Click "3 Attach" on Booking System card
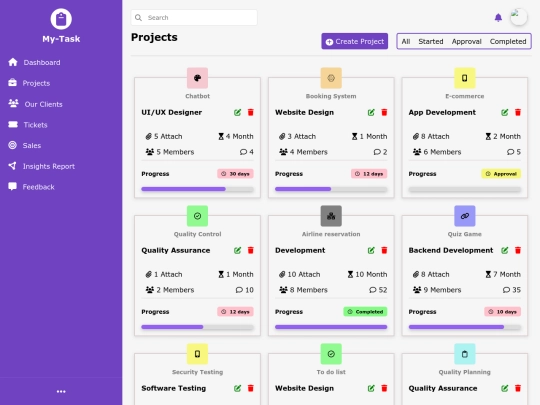 [298, 136]
